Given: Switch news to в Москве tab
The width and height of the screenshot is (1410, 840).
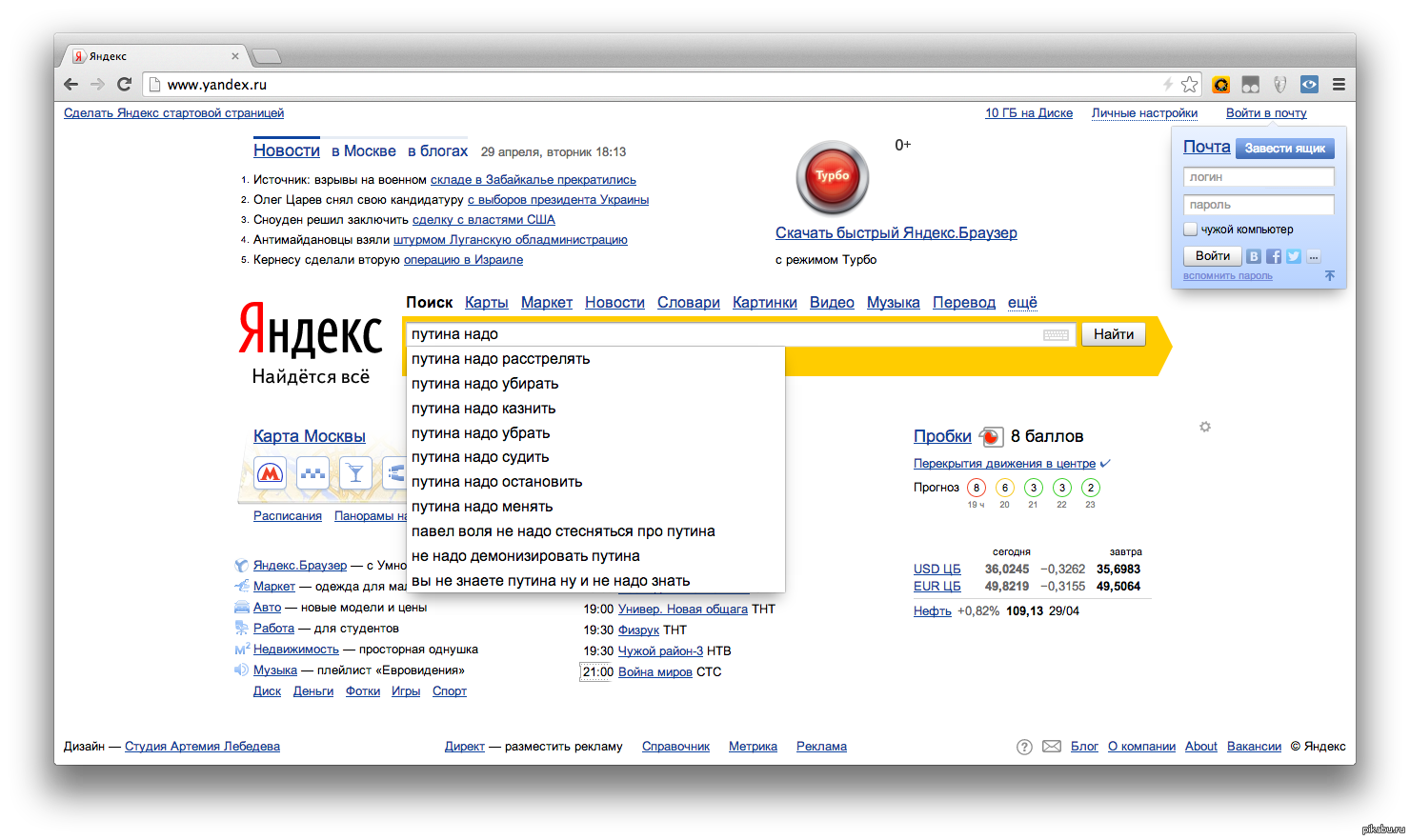Looking at the screenshot, I should (364, 151).
